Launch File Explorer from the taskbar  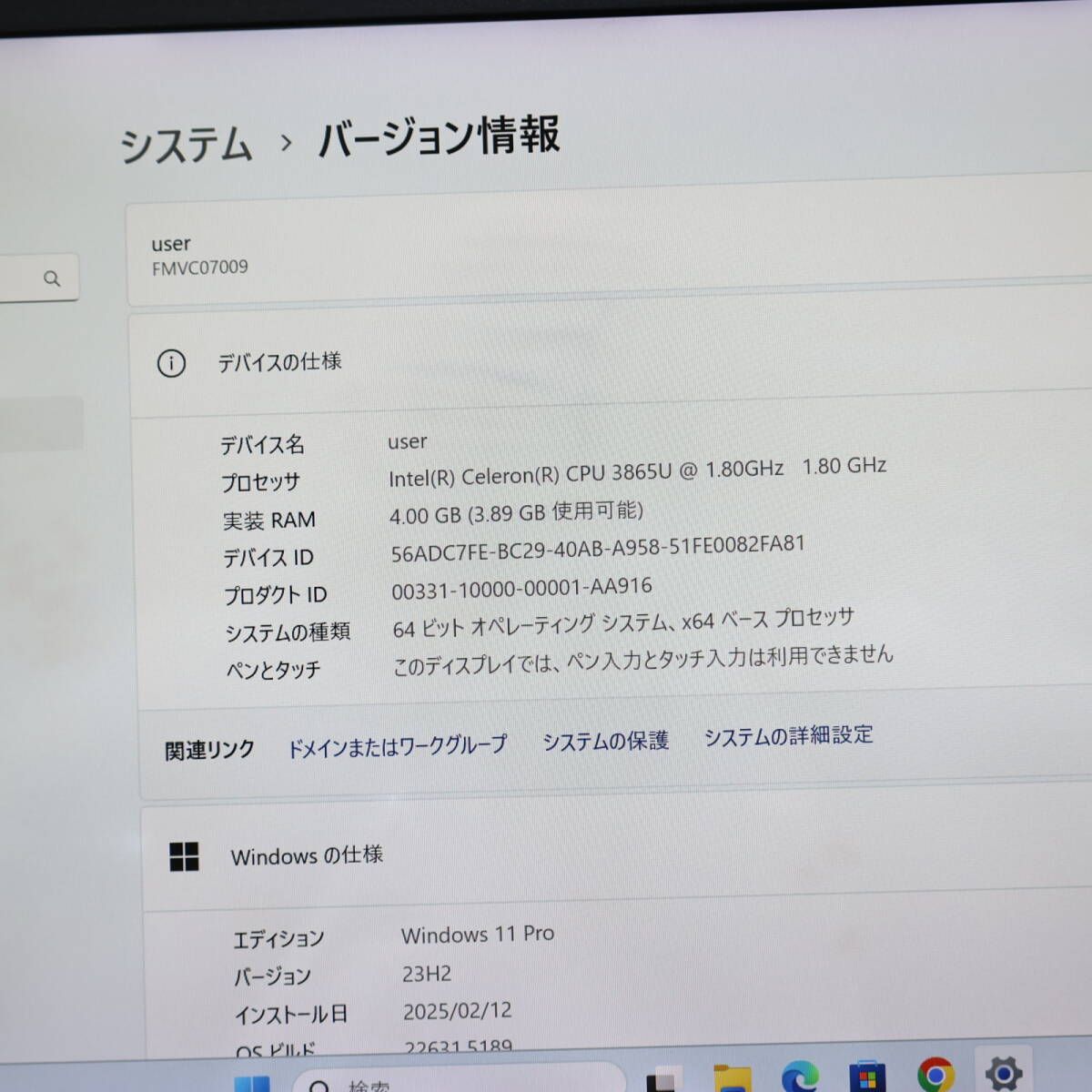tap(732, 1078)
